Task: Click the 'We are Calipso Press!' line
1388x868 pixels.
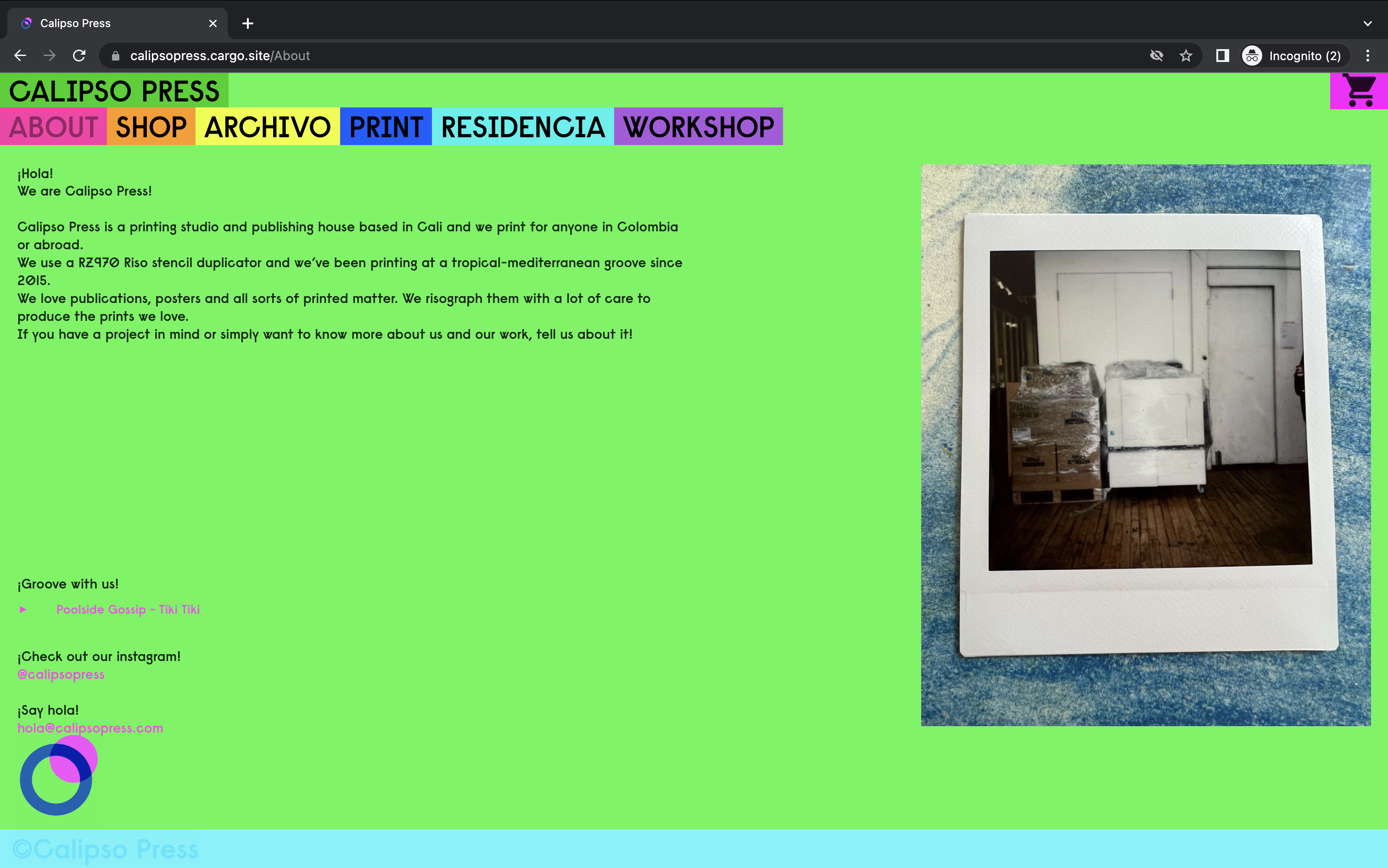Action: coord(84,191)
